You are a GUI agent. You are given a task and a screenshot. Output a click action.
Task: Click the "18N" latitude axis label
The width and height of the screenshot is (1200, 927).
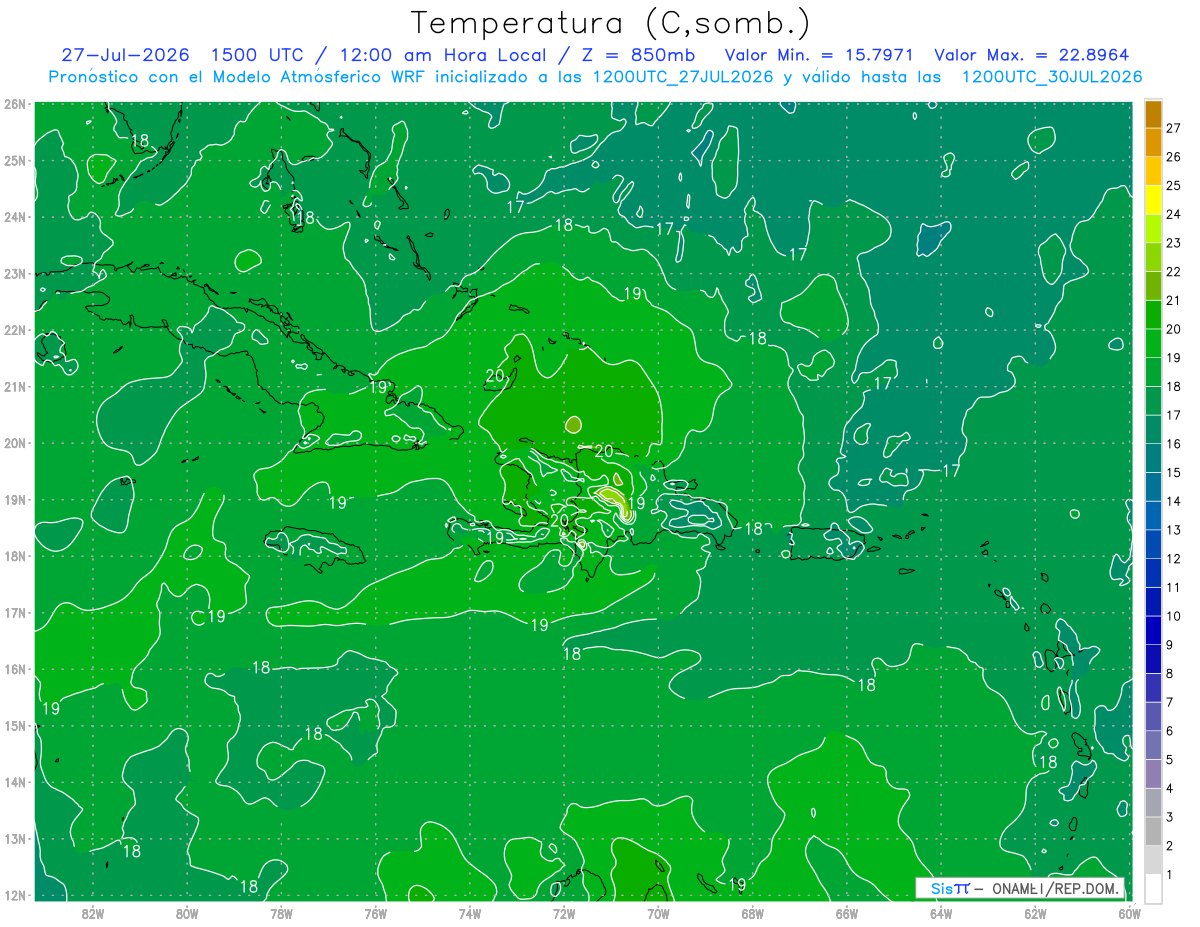(14, 556)
